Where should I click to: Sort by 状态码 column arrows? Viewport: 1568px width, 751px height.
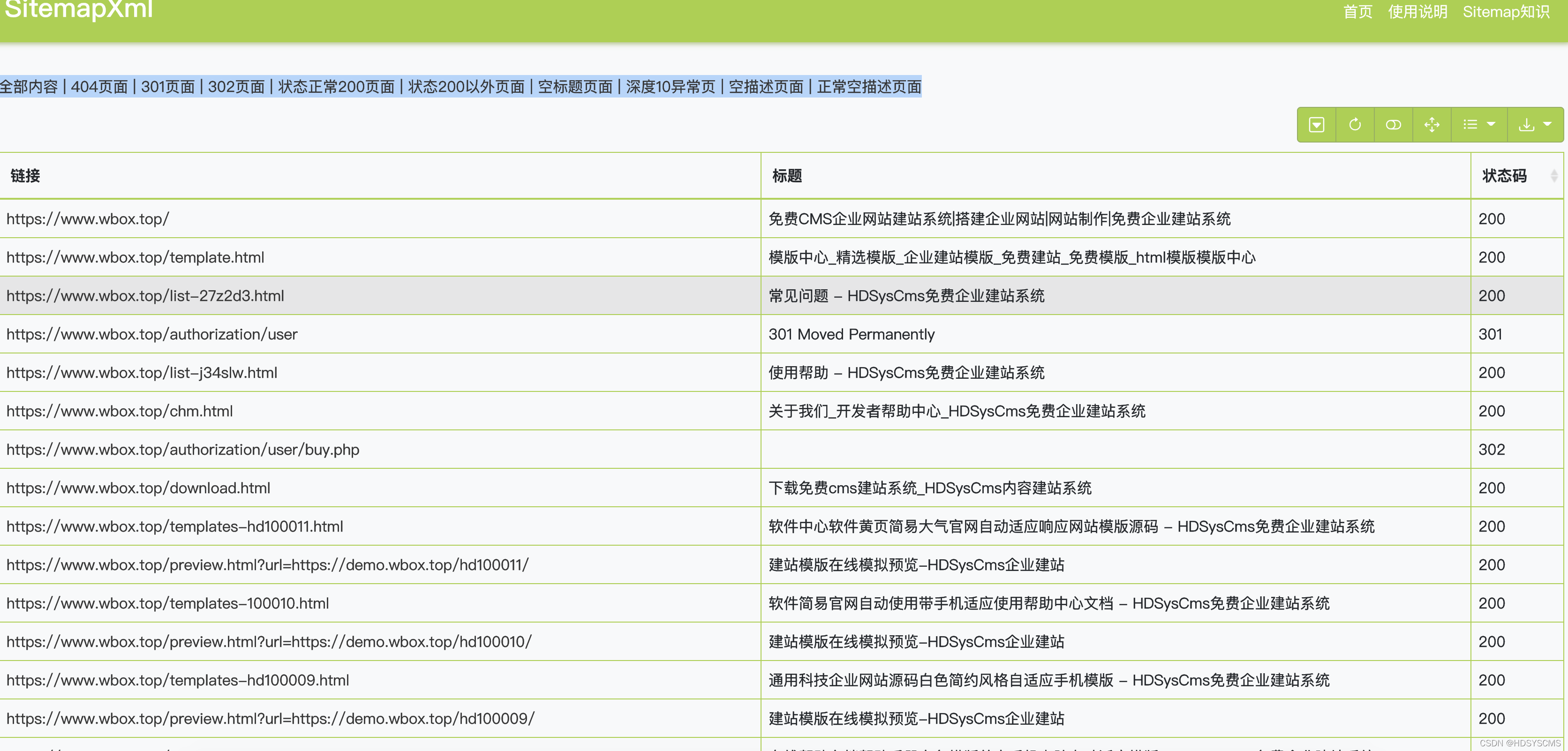click(x=1553, y=176)
